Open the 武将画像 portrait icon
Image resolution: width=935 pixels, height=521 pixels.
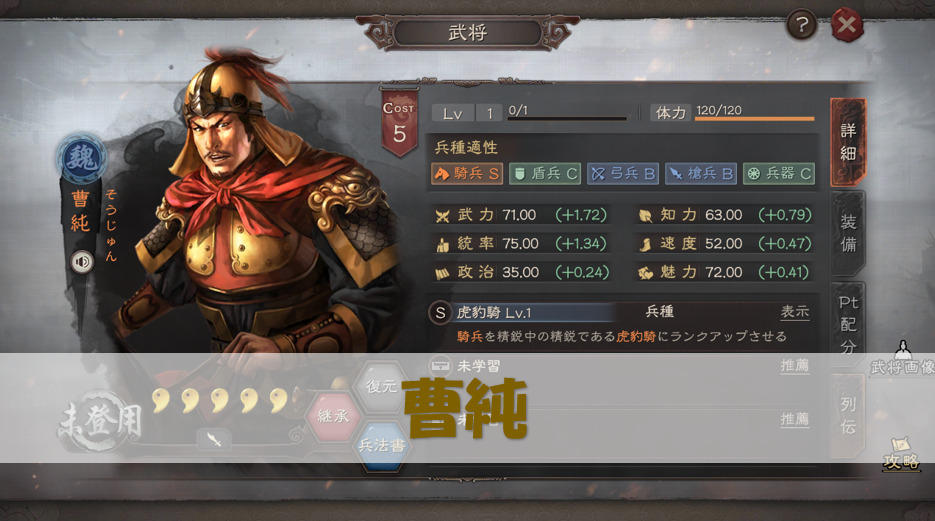902,358
